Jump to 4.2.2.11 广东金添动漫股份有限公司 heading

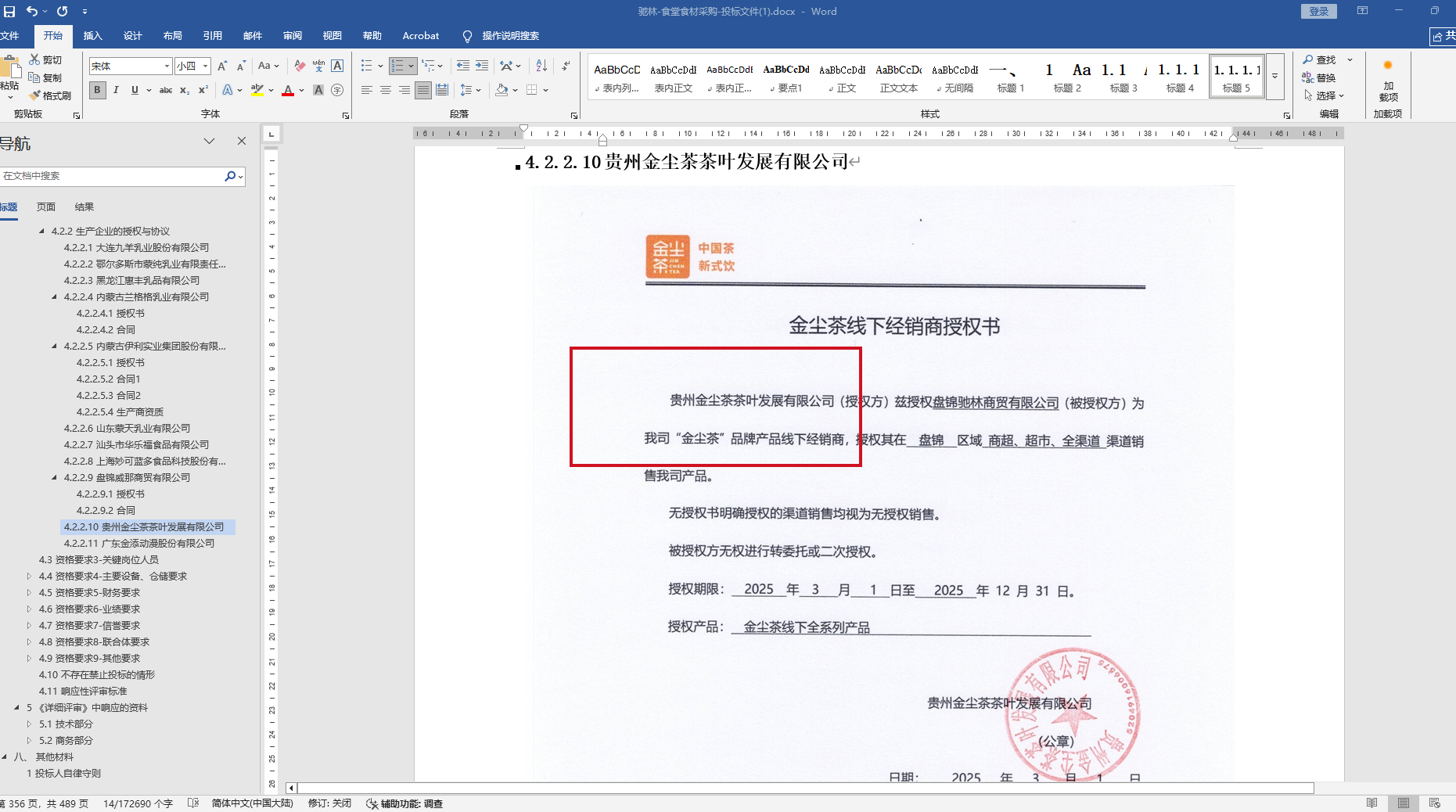139,544
